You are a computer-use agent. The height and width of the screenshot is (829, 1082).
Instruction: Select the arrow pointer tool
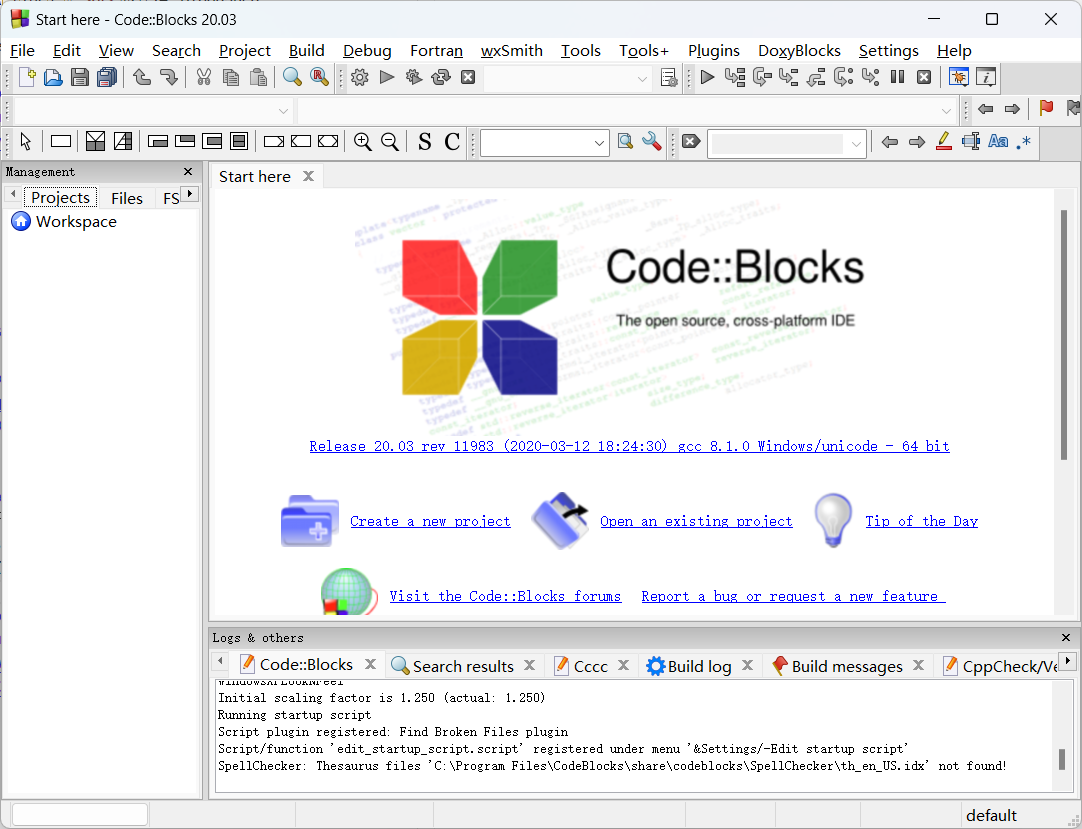point(26,142)
